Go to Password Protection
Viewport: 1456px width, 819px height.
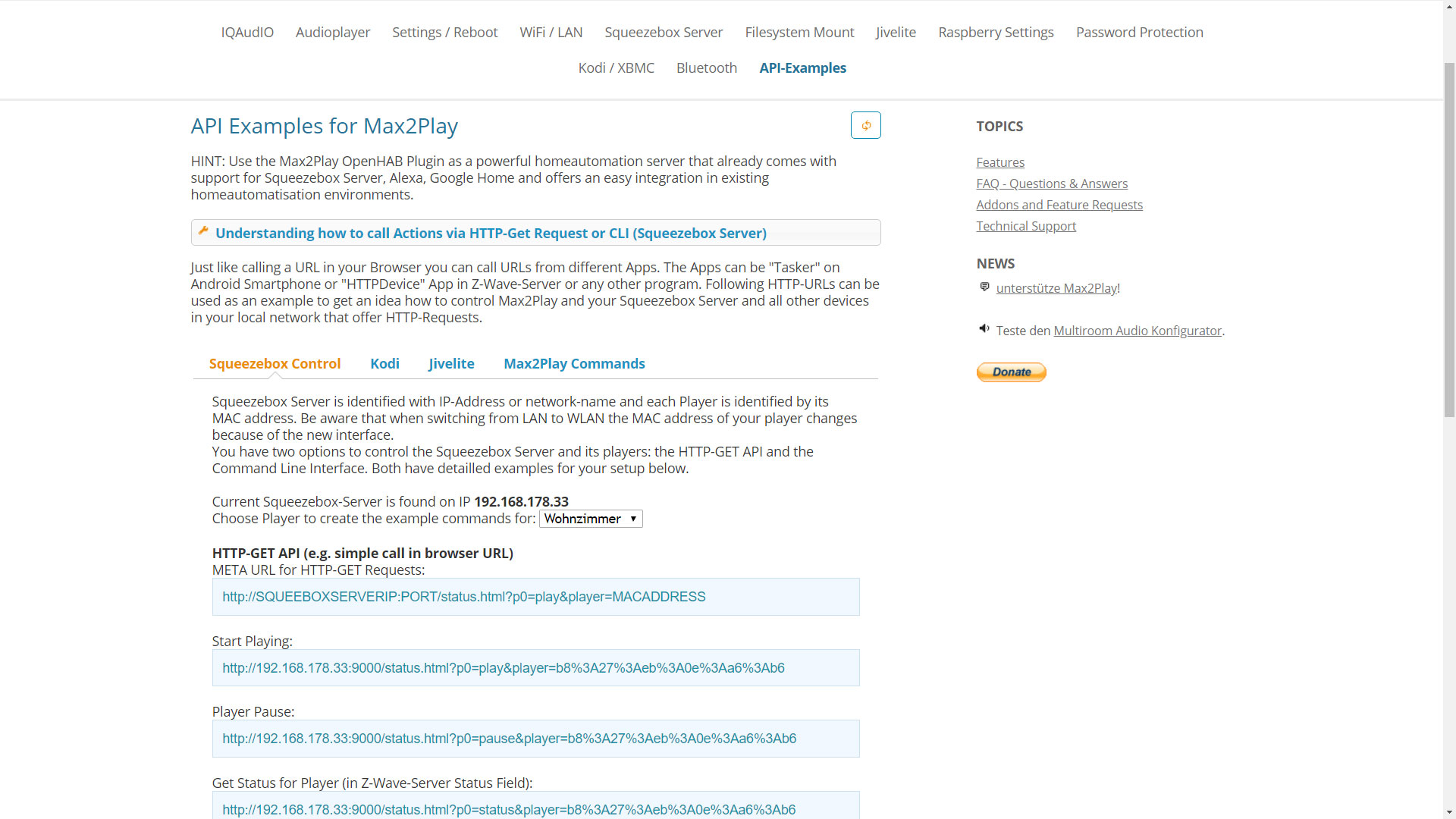click(1139, 32)
